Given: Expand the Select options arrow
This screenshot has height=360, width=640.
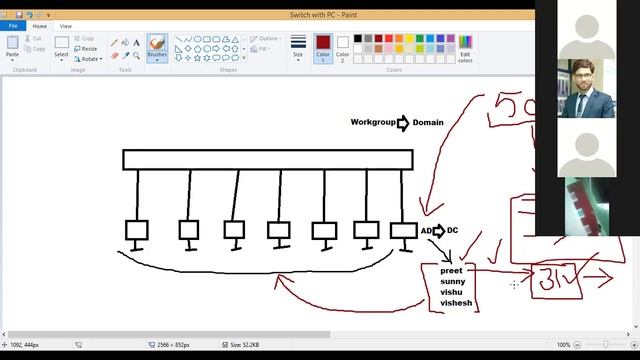Looking at the screenshot, I should (61, 60).
